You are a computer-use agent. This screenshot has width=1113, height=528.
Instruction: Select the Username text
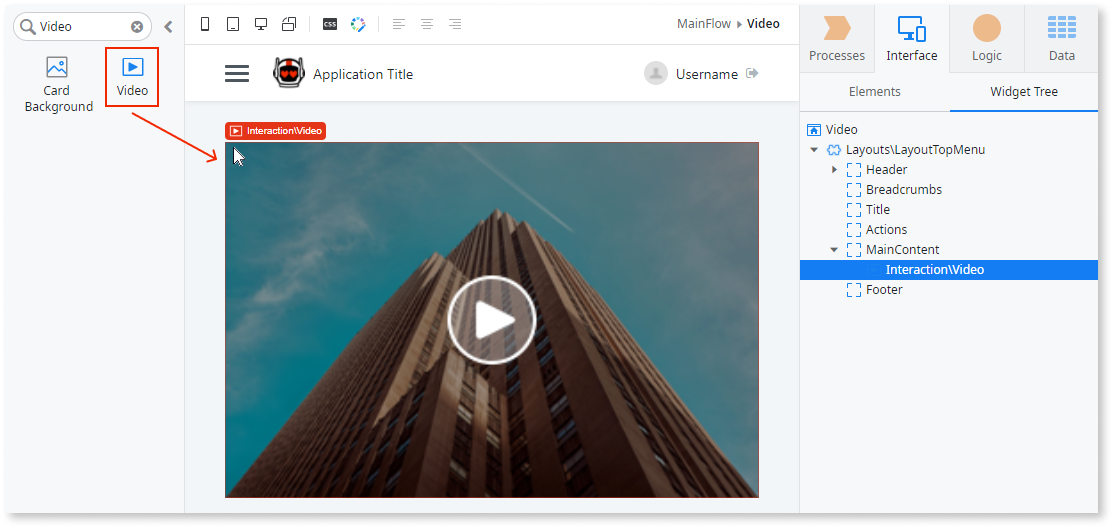(706, 74)
